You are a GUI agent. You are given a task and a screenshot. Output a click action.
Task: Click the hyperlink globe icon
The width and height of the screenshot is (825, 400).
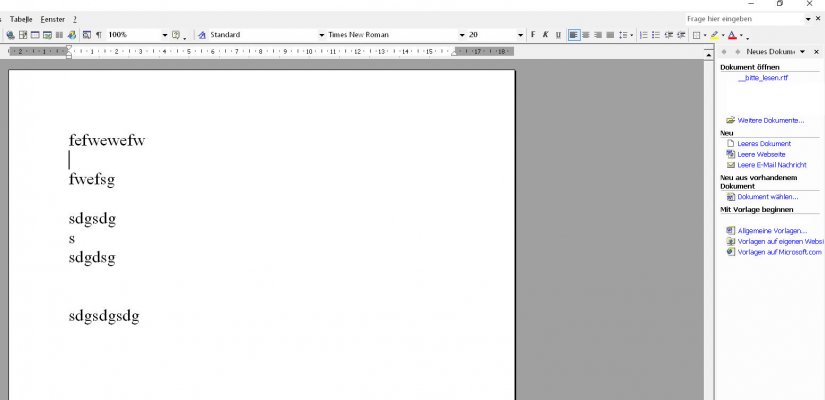[x=11, y=35]
